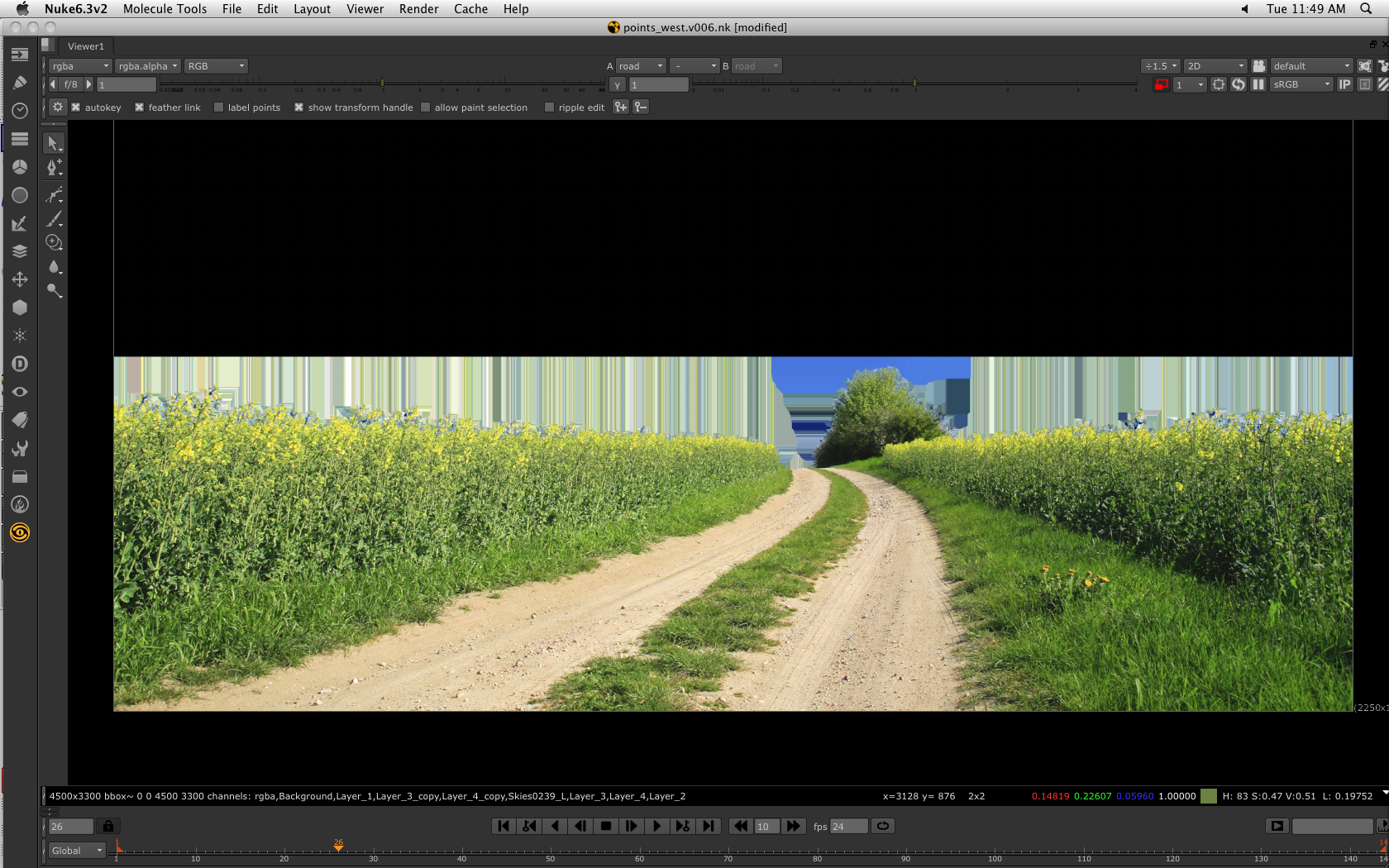Open the RGB display channel dropdown
Image resolution: width=1389 pixels, height=868 pixels.
[x=216, y=66]
